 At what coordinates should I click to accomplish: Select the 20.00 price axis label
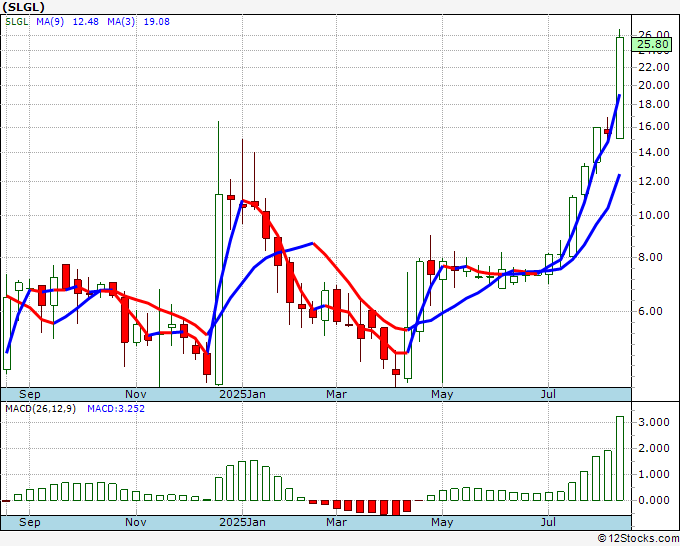pyautogui.click(x=654, y=85)
